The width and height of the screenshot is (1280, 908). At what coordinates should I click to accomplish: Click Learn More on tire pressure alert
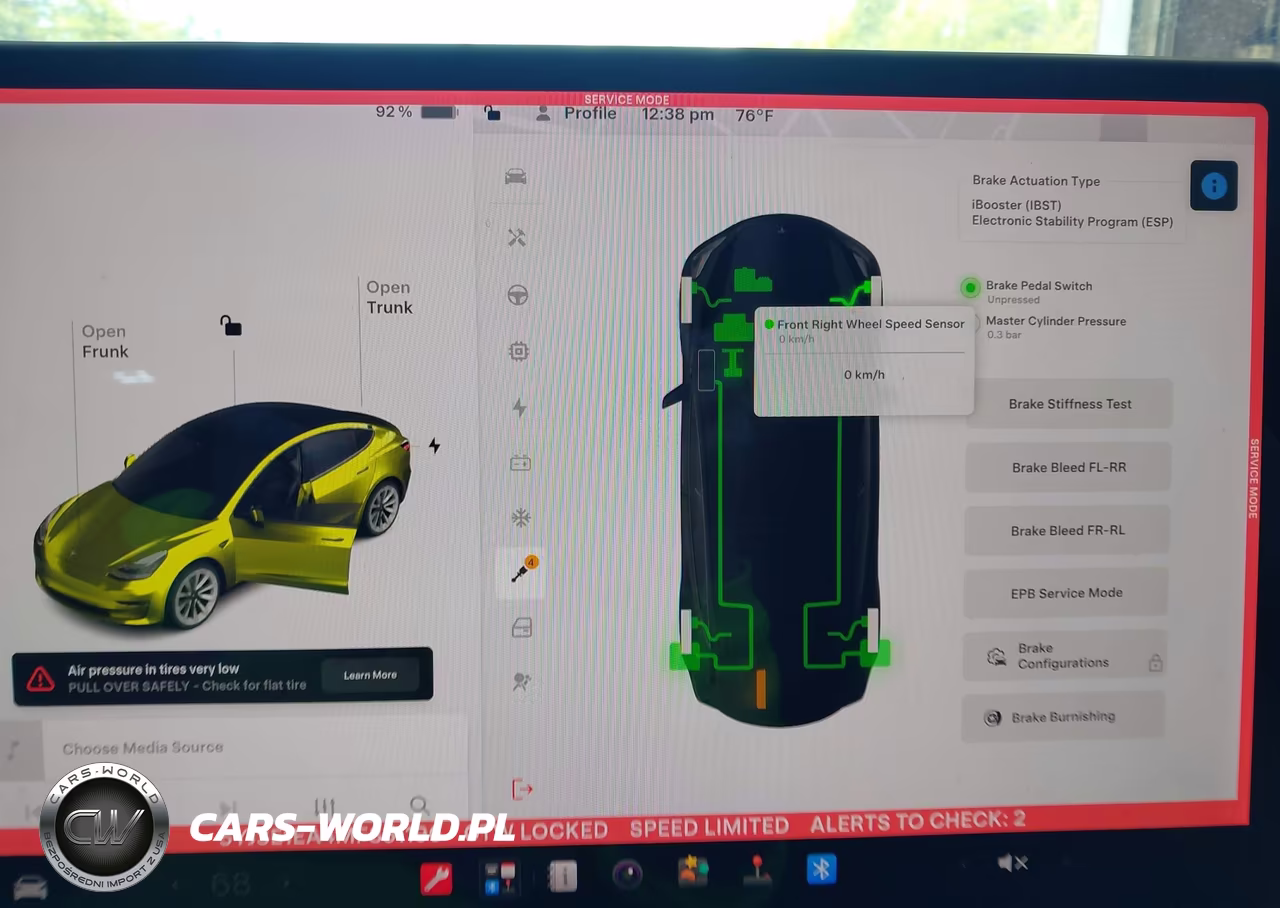[x=370, y=675]
